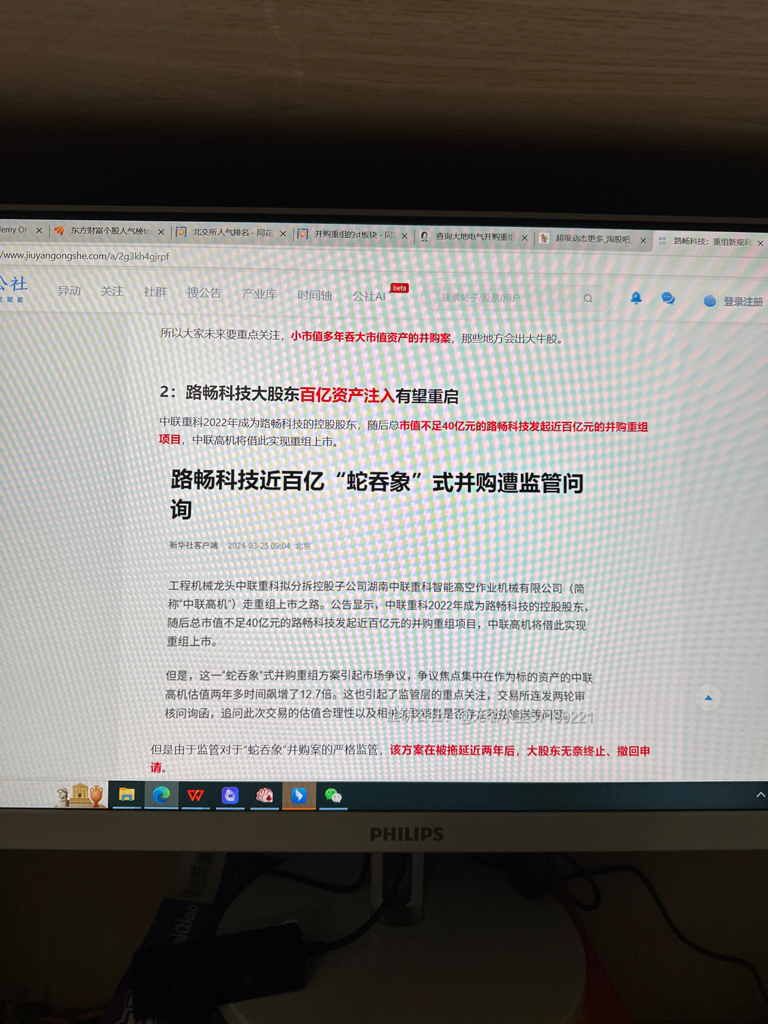Open the notifications bell icon
This screenshot has height=1024, width=768.
click(x=635, y=298)
